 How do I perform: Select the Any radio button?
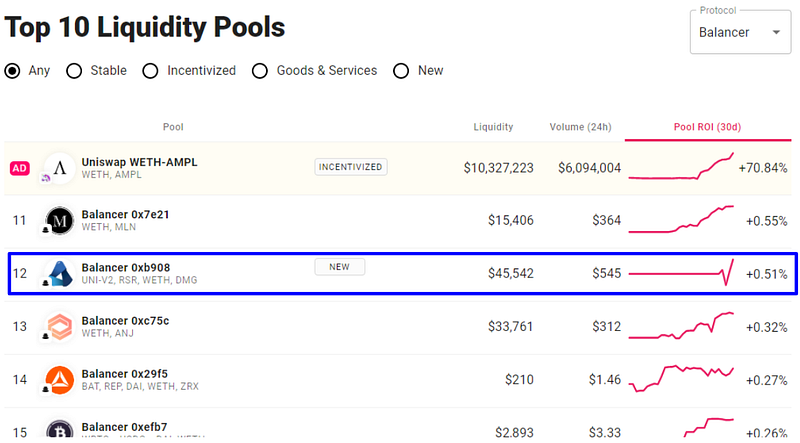[x=13, y=71]
